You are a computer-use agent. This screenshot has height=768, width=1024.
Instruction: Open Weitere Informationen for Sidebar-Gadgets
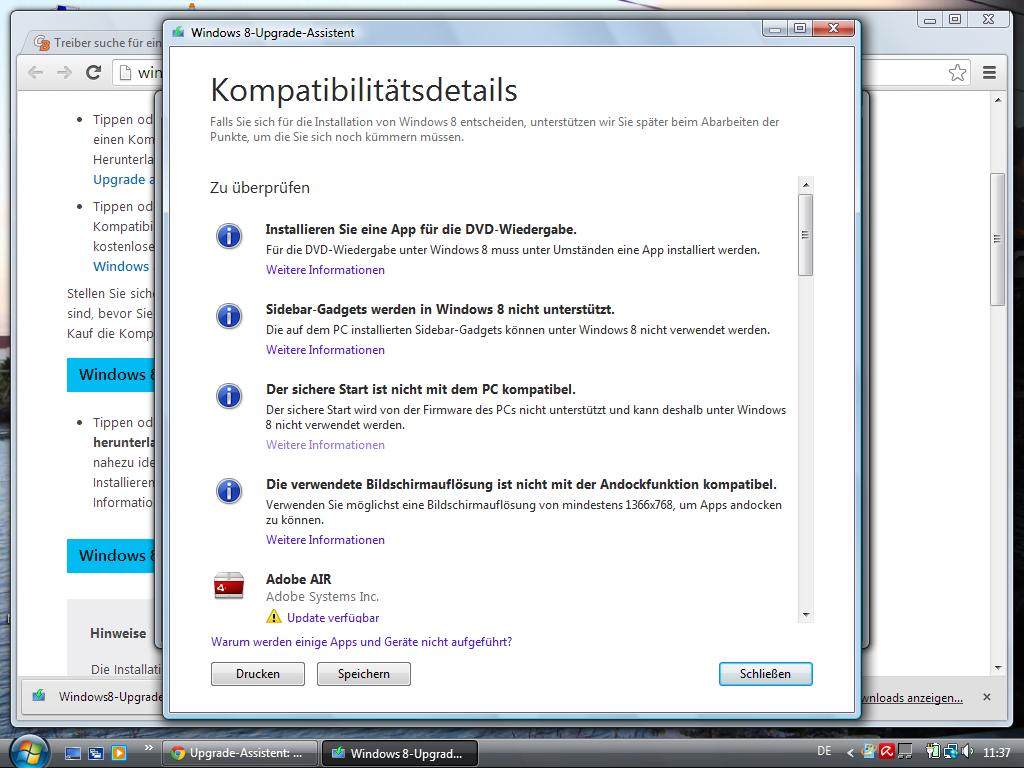[325, 350]
